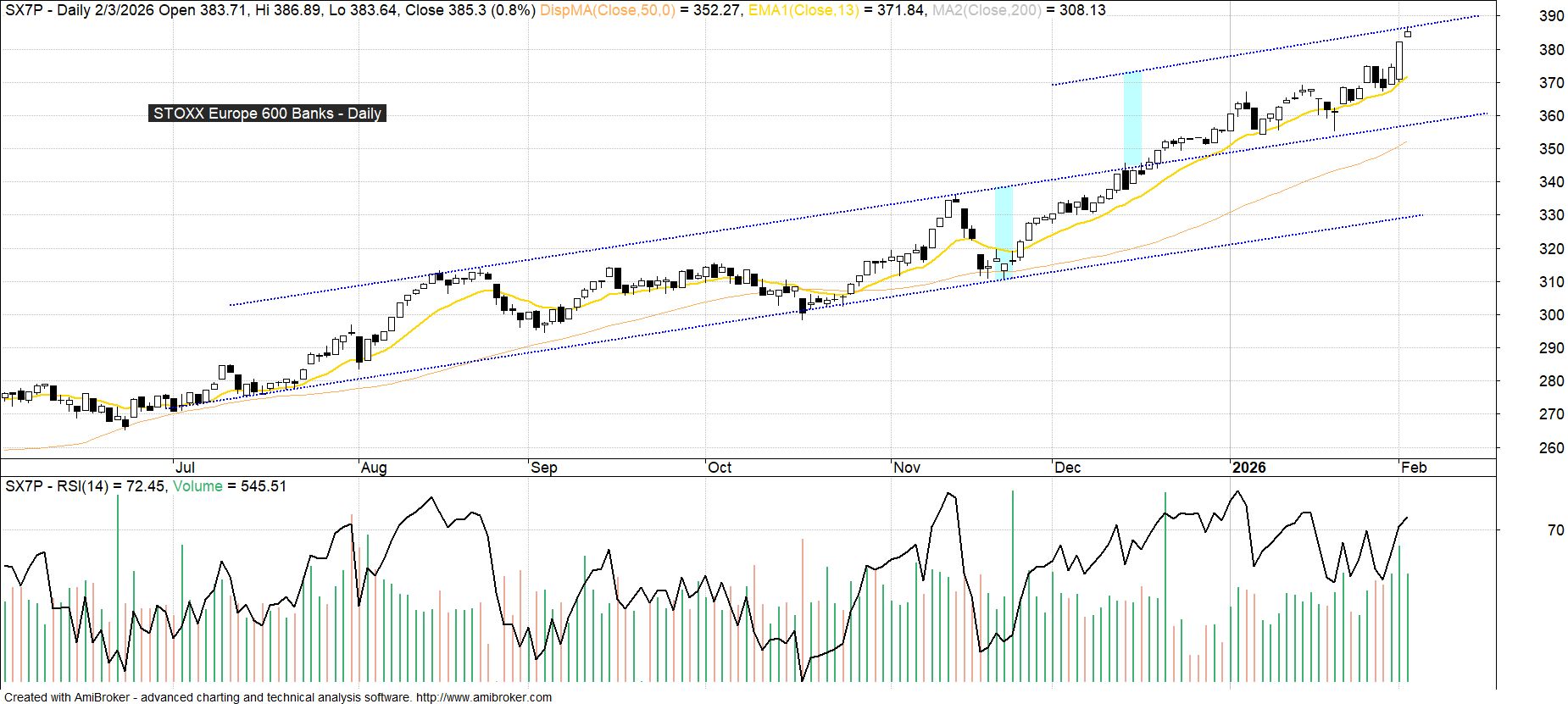Select the Feb label on time axis
Image resolution: width=1568 pixels, height=704 pixels.
tap(1414, 468)
